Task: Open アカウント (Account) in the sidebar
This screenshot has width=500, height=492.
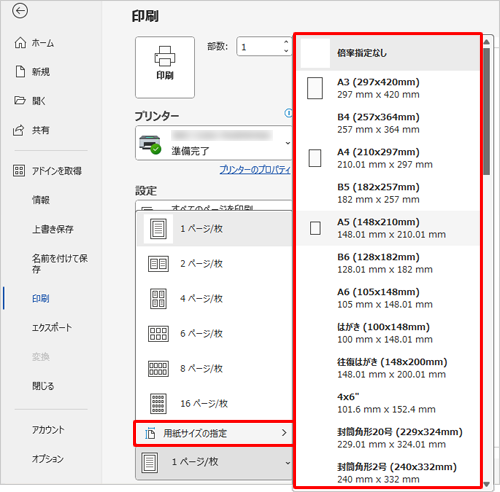Action: click(x=48, y=430)
